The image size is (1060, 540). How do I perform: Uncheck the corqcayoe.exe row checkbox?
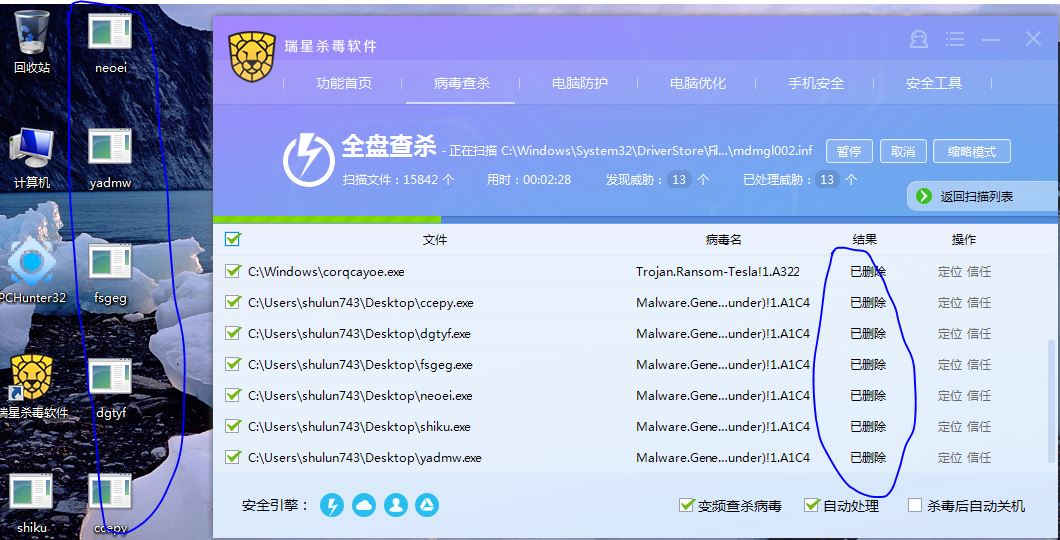coord(233,271)
